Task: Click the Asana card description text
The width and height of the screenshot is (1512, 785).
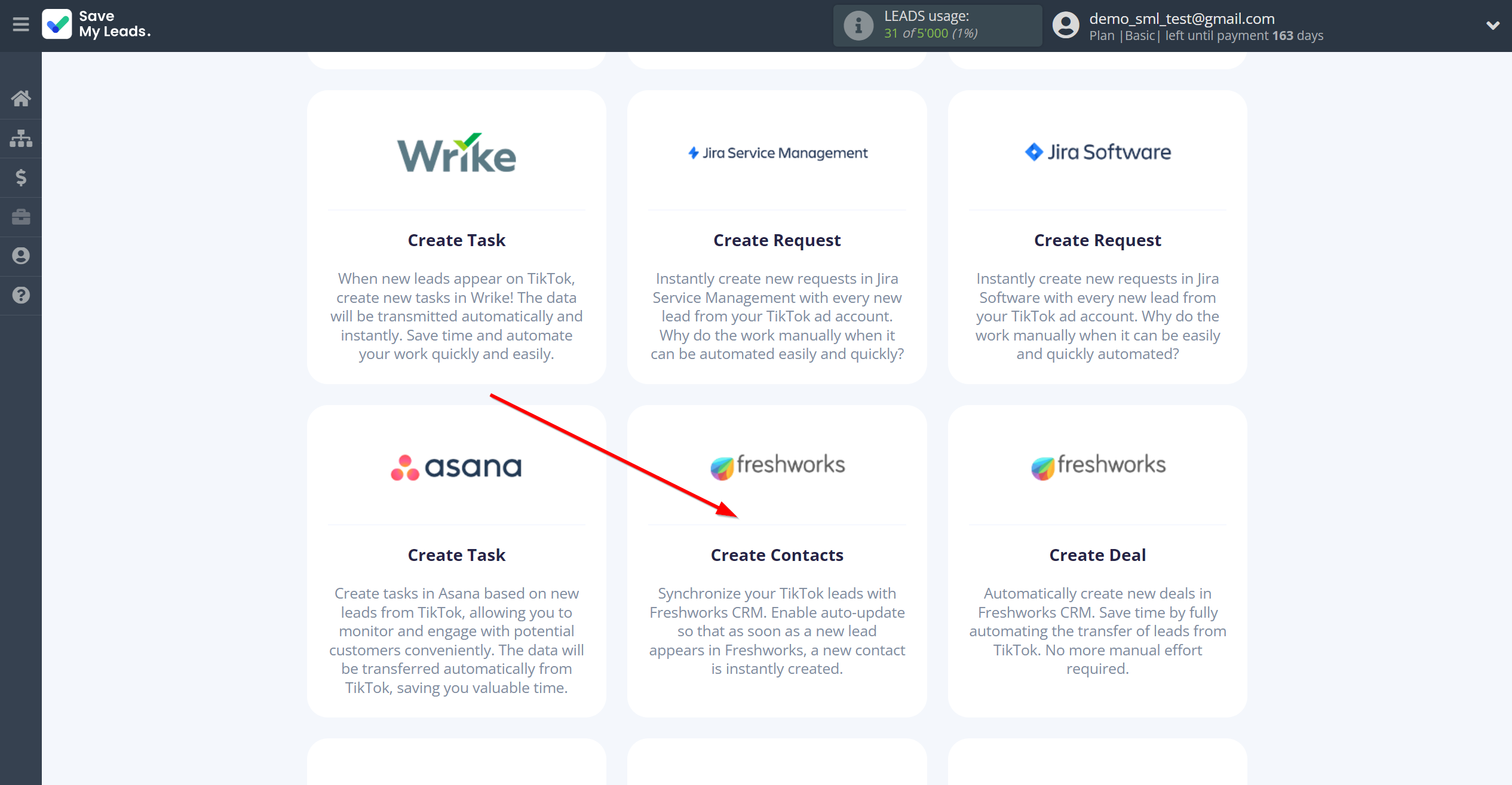Action: [x=456, y=640]
